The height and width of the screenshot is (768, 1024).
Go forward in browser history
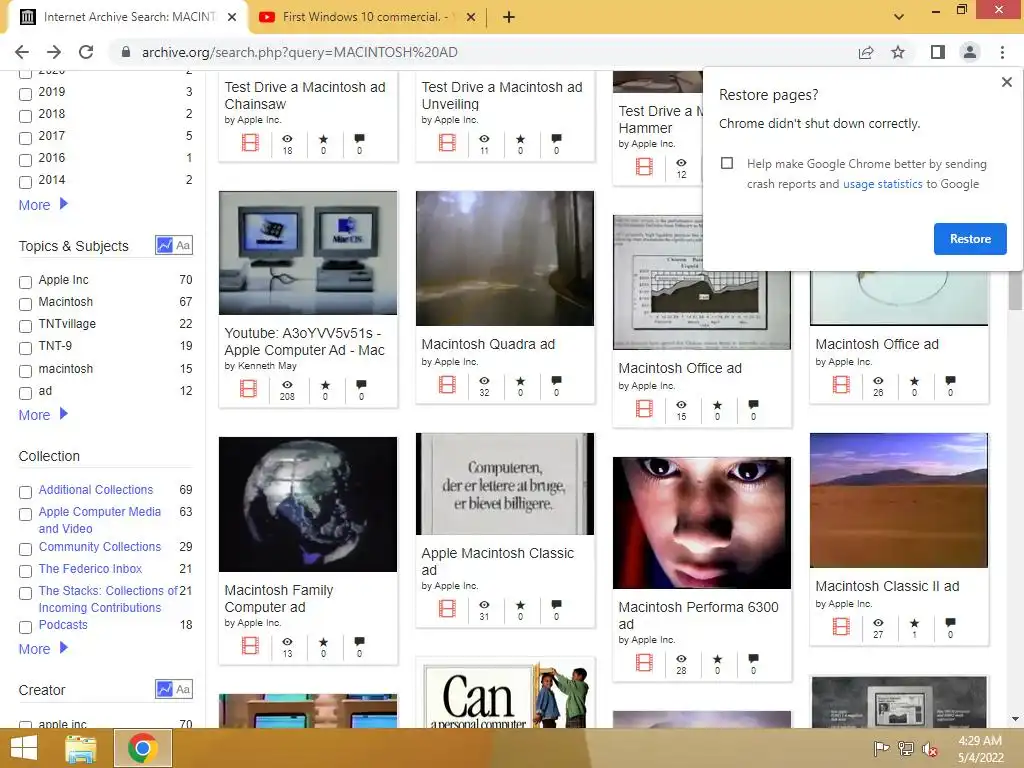tap(54, 52)
